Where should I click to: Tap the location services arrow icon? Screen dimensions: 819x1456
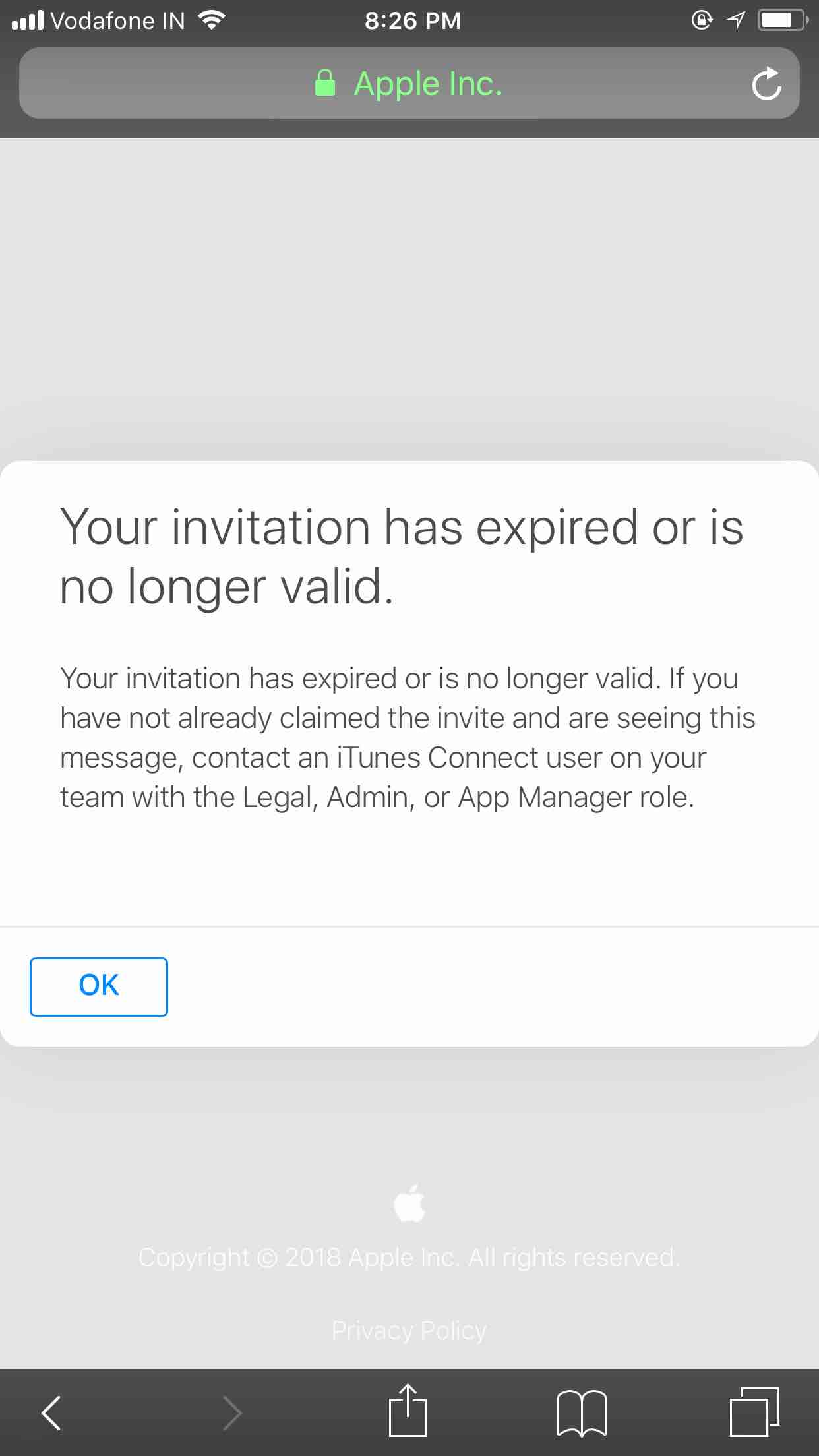(735, 21)
